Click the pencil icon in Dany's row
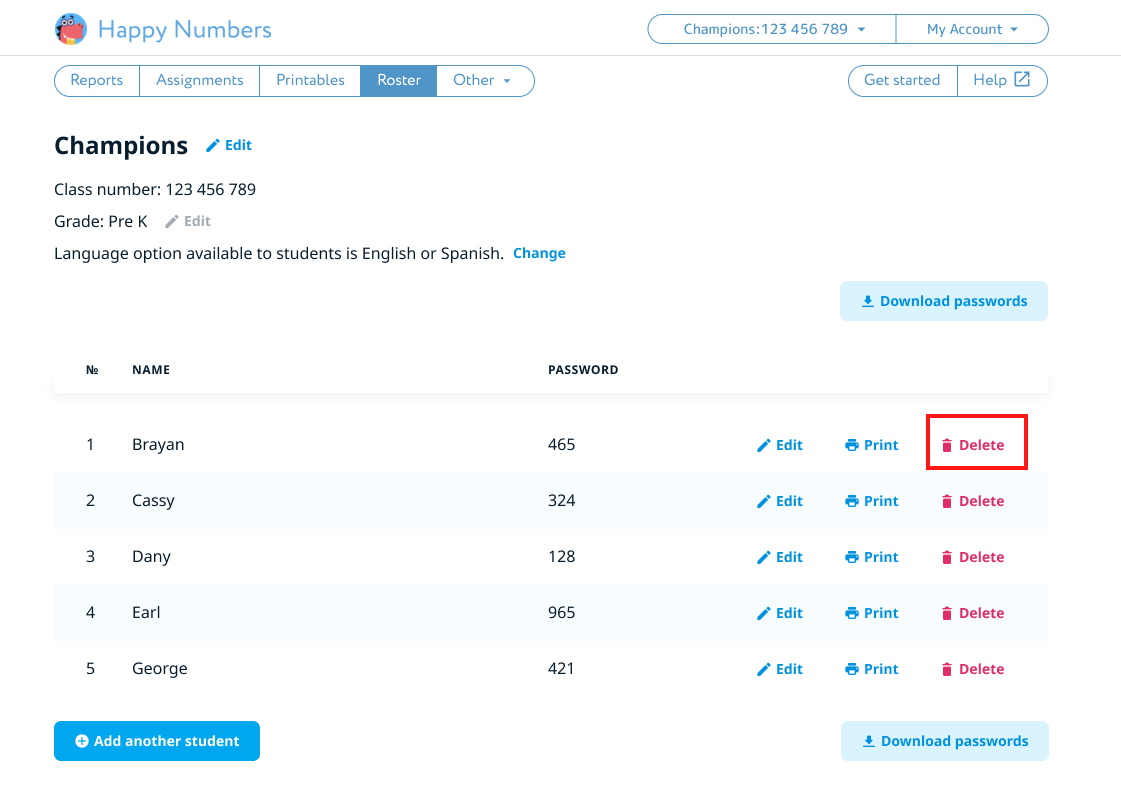Viewport: 1121px width, 787px height. 764,558
